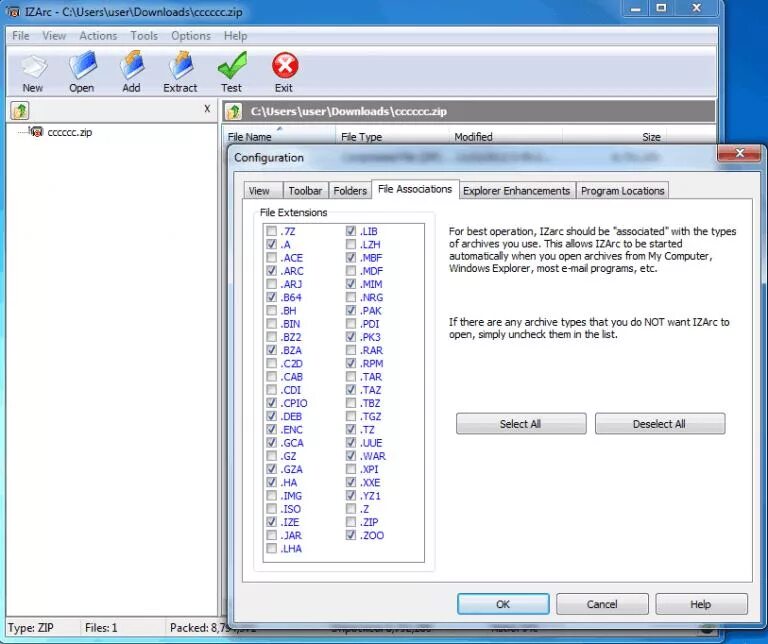The height and width of the screenshot is (644, 768).
Task: Click Cancel in Configuration dialog
Action: pyautogui.click(x=602, y=604)
